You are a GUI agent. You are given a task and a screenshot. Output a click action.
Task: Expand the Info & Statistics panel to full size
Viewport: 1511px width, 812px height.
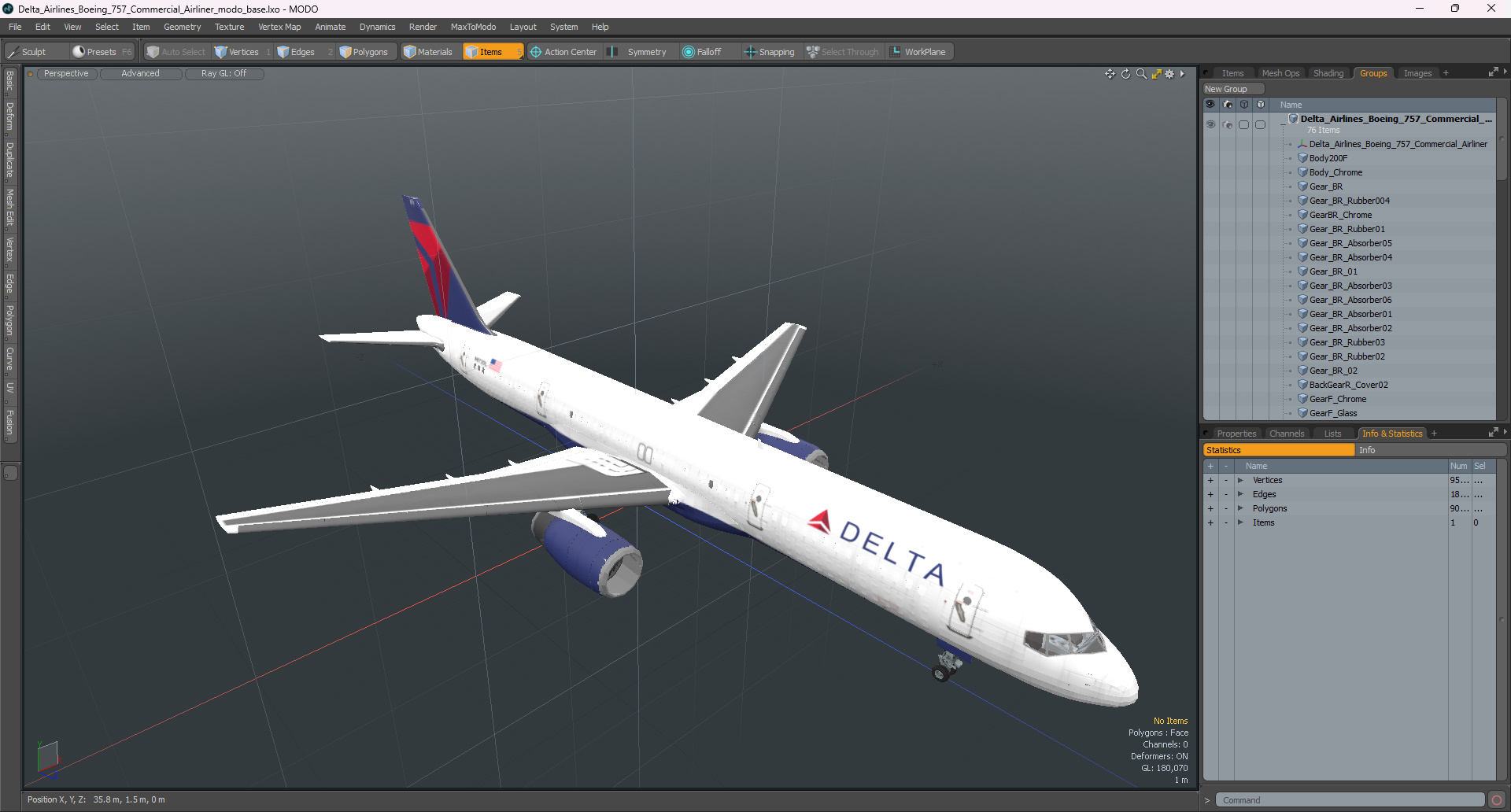[1493, 433]
